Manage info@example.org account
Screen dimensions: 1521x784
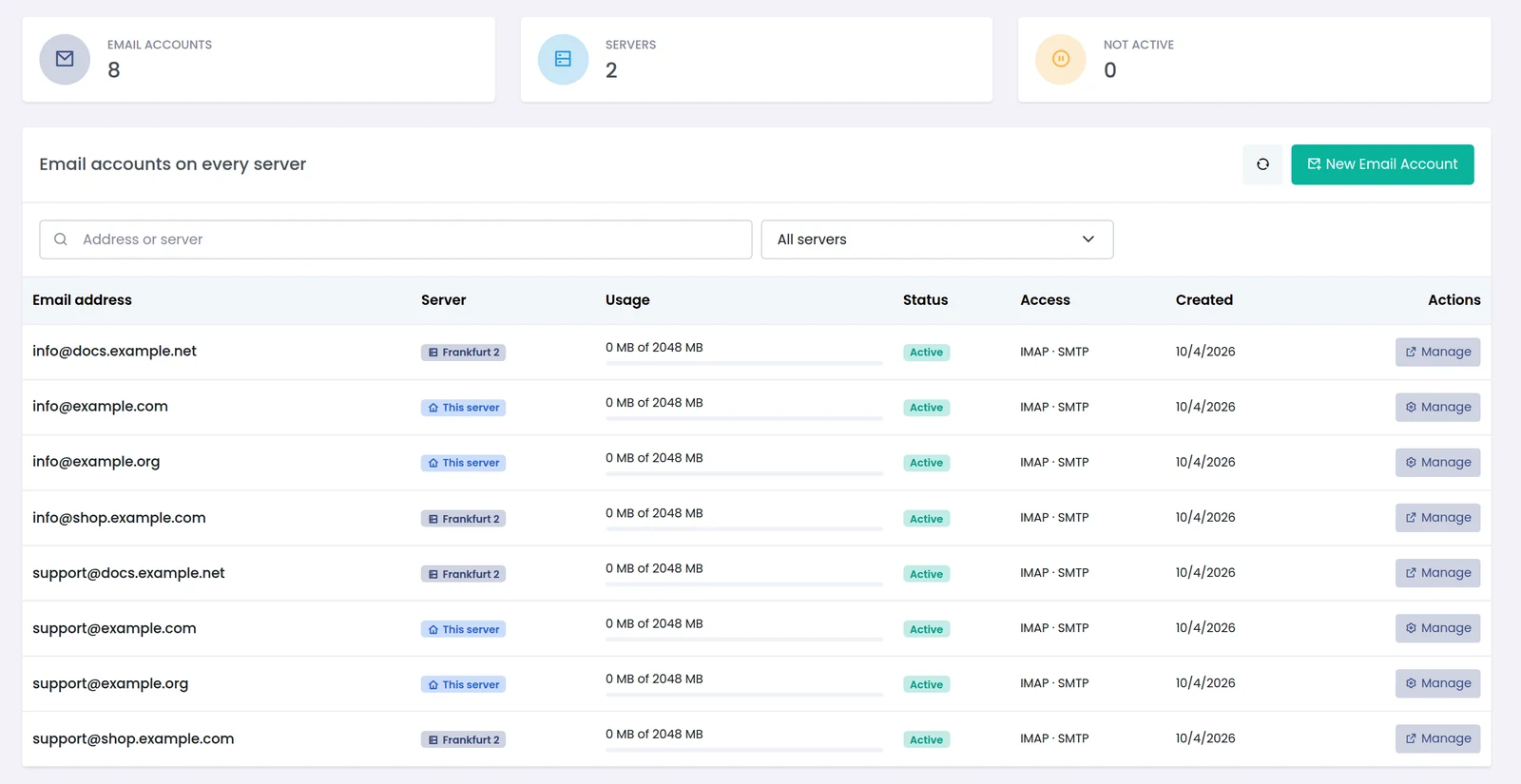[1437, 462]
